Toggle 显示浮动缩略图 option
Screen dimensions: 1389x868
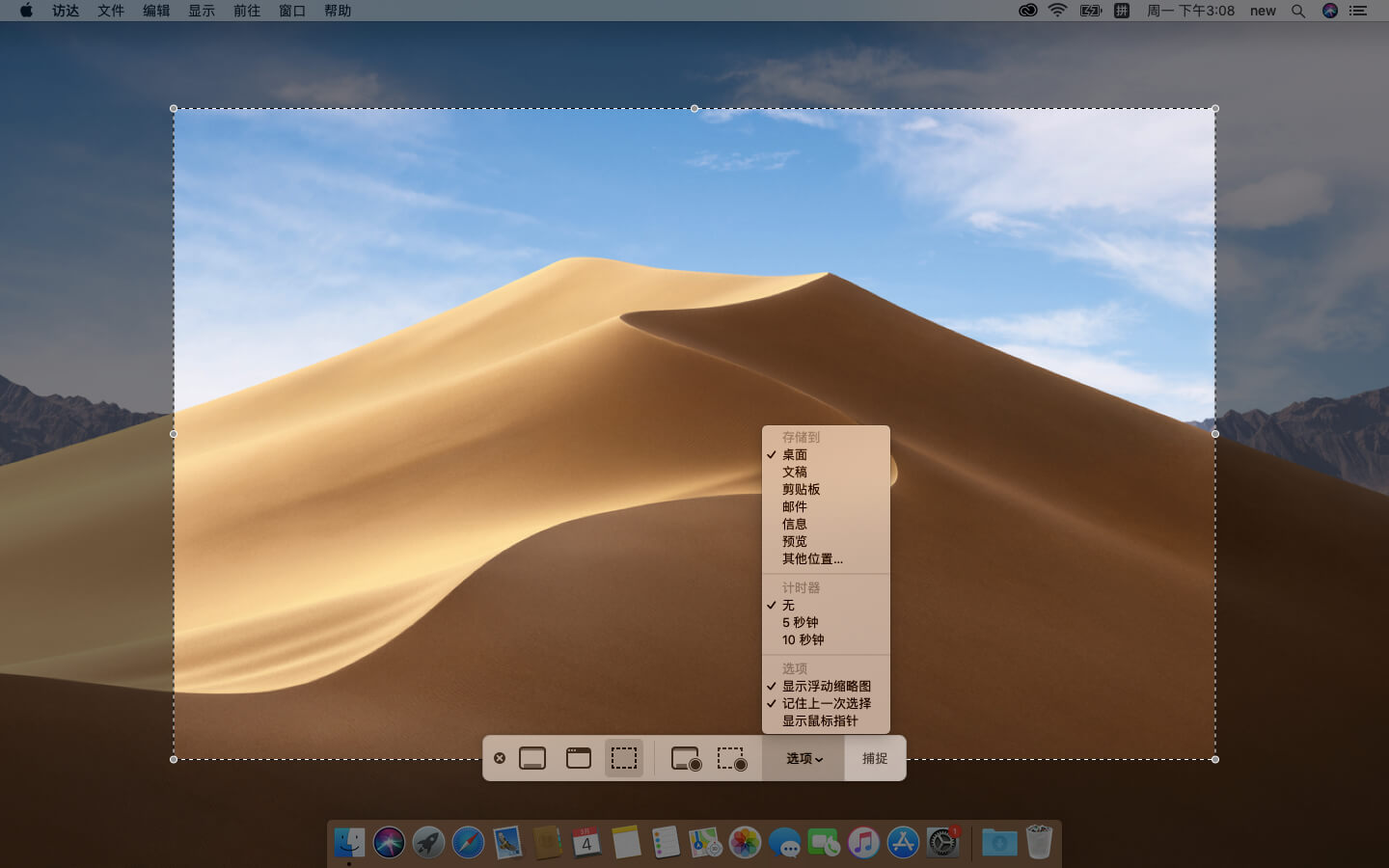(x=826, y=686)
